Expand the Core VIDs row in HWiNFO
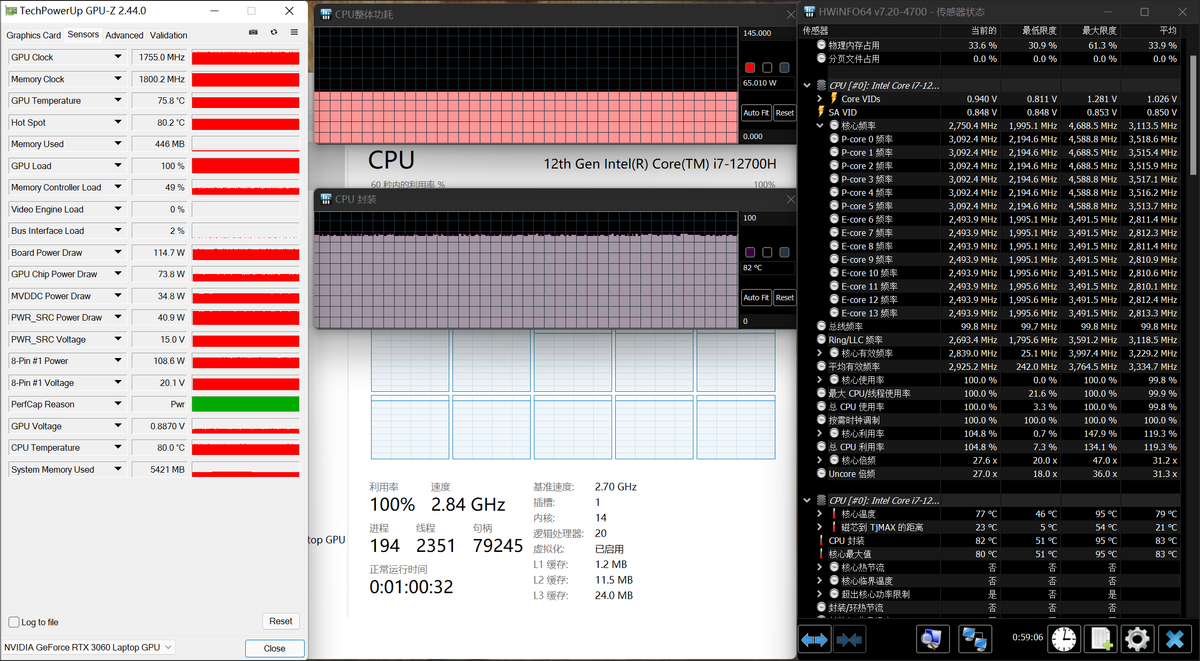The height and width of the screenshot is (661, 1200). [x=821, y=99]
